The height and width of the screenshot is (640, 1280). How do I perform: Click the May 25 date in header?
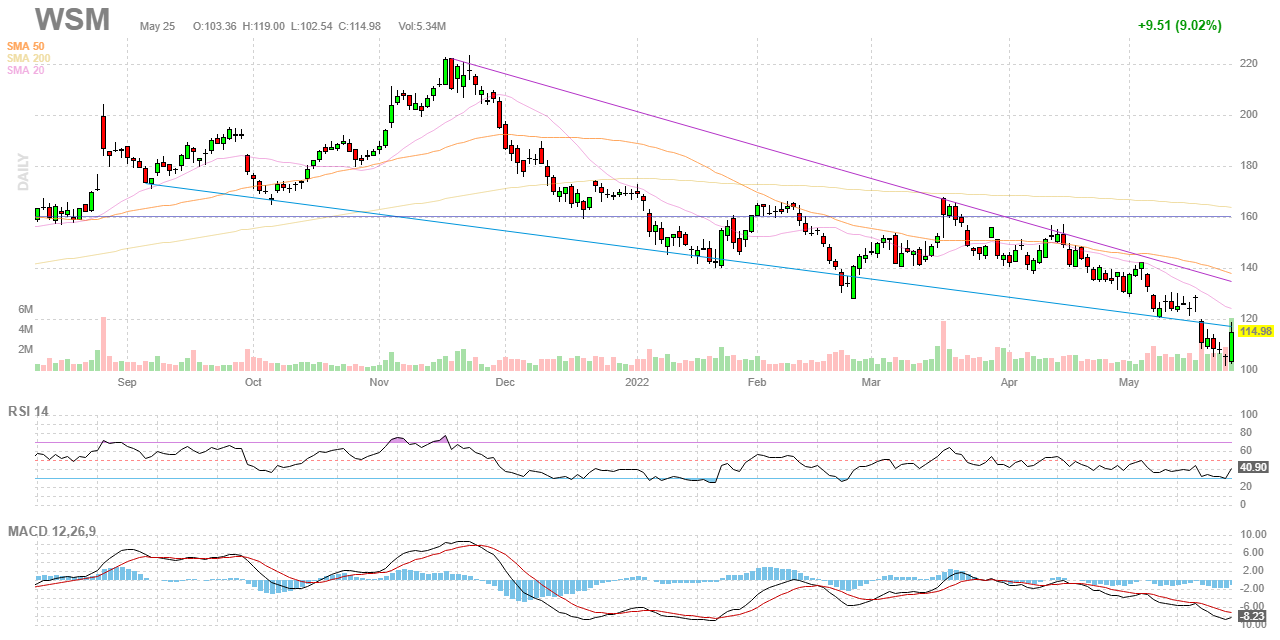pos(157,26)
